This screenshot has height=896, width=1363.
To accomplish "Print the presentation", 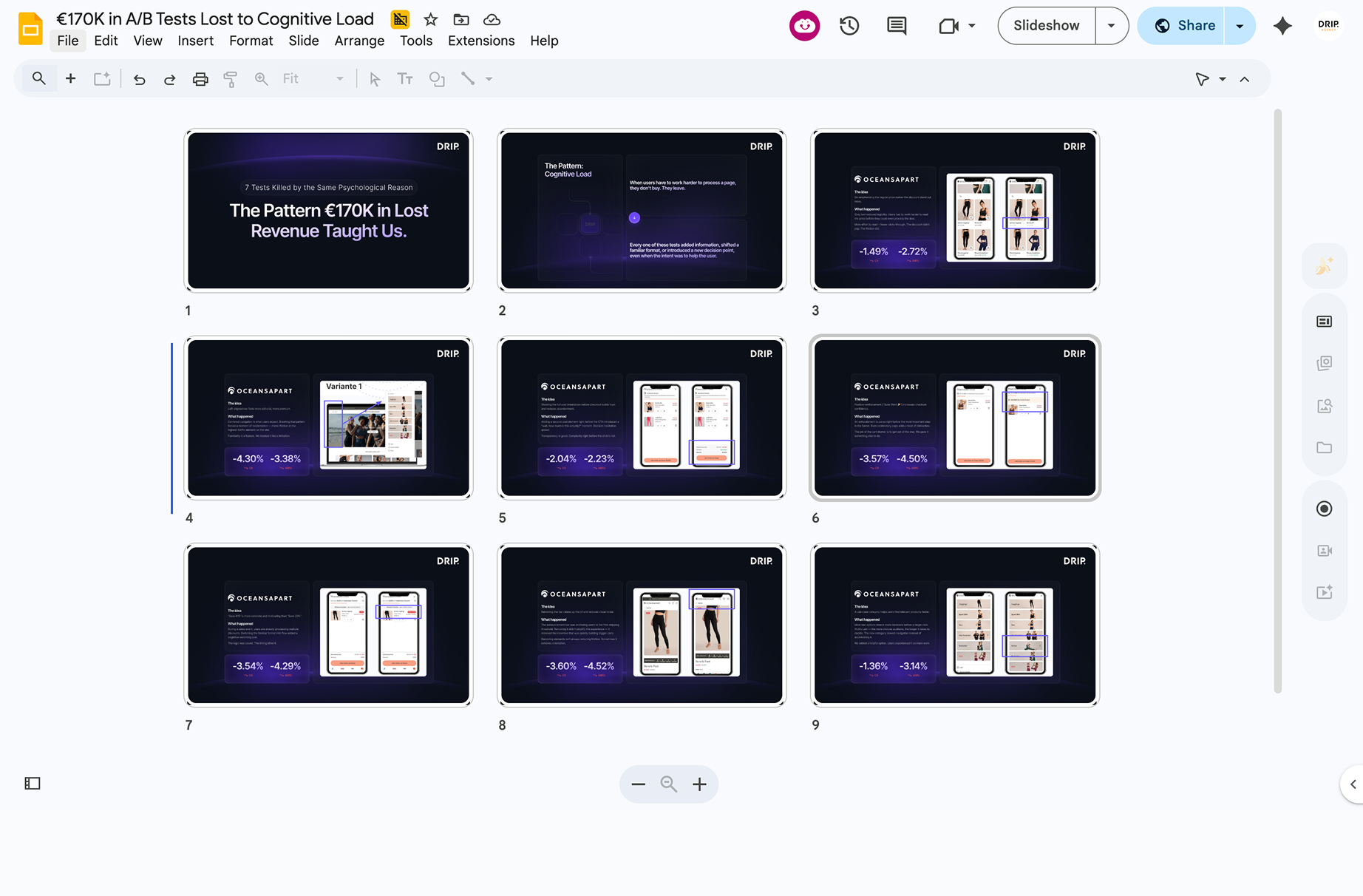I will [200, 79].
